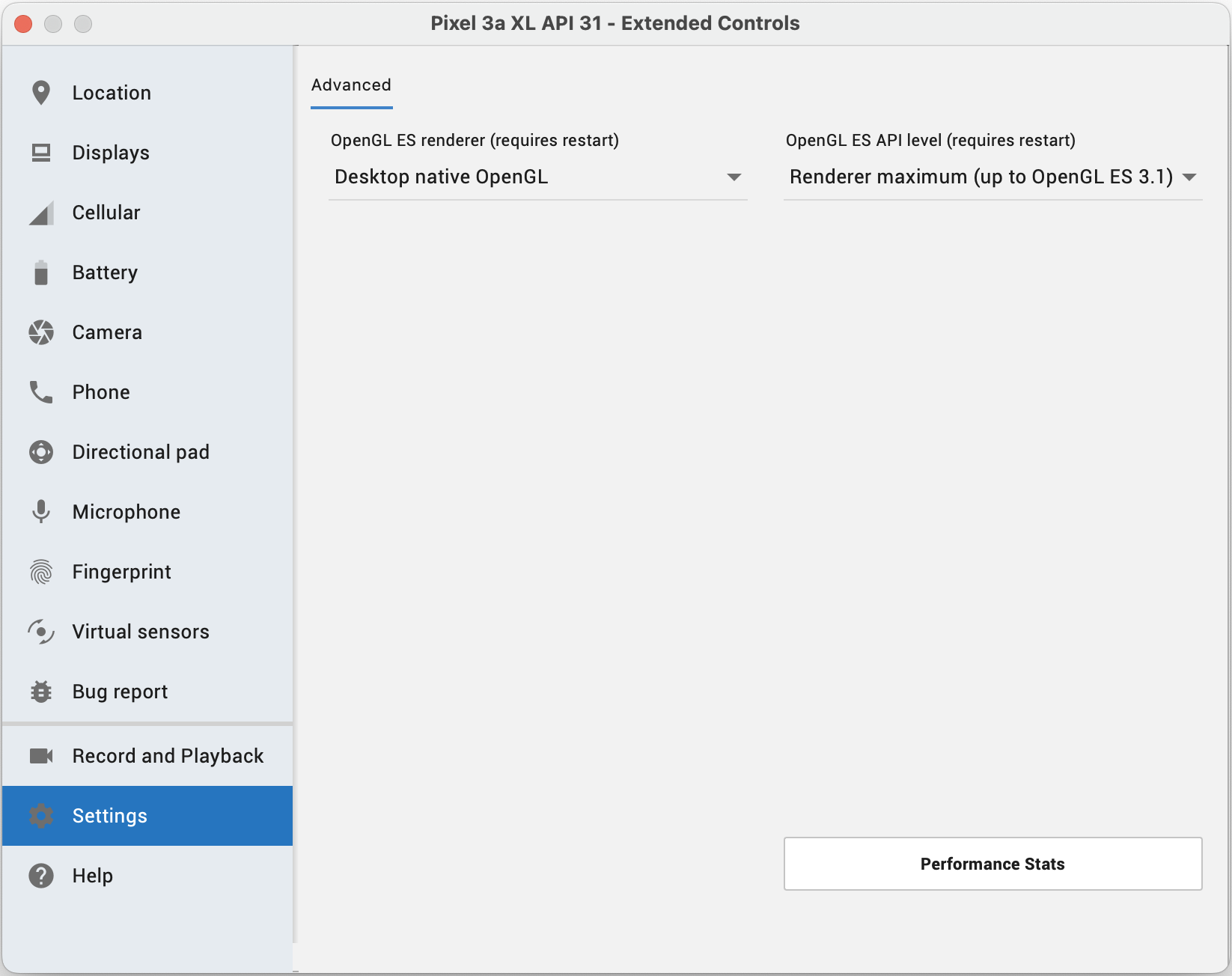Open the OpenGL ES renderer dropdown
This screenshot has height=976, width=1232.
coord(537,177)
